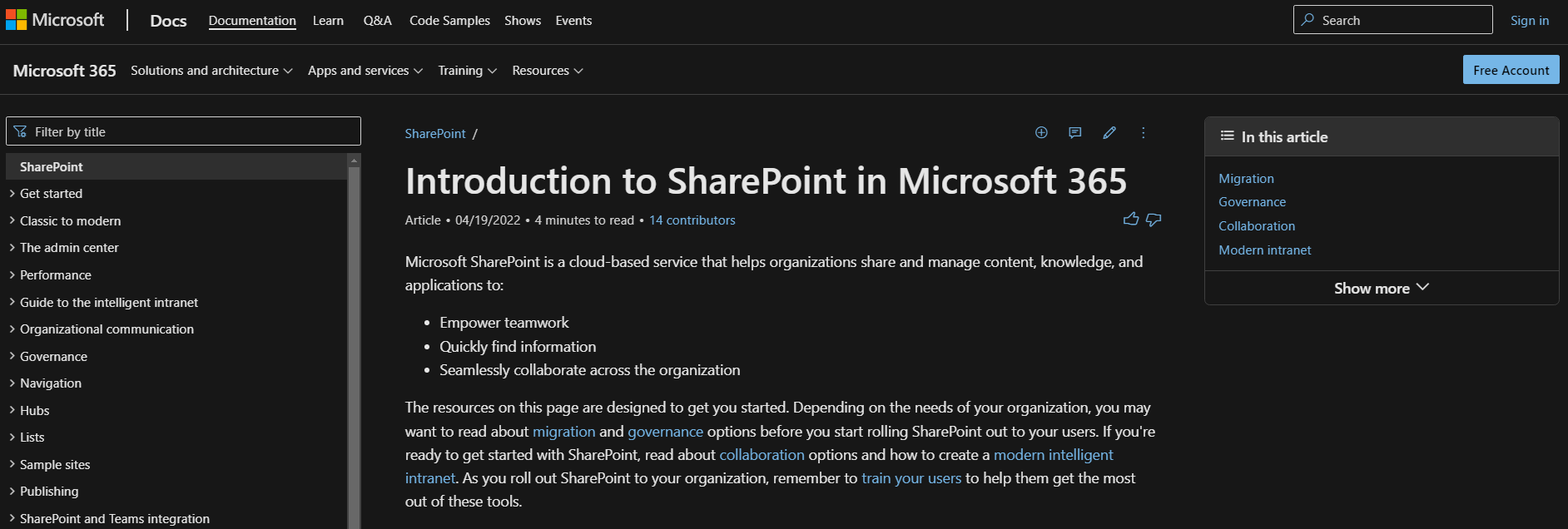The height and width of the screenshot is (529, 1568).
Task: Expand the Hubs tree node
Action: 12,410
